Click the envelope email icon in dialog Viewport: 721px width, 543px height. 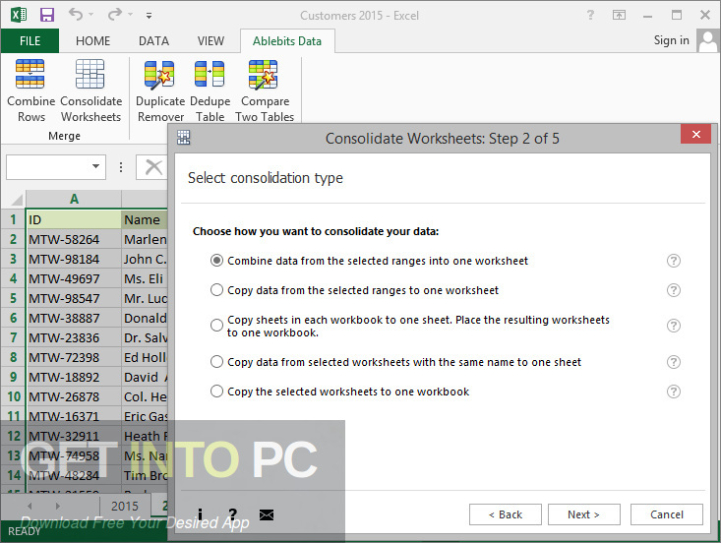tap(266, 514)
